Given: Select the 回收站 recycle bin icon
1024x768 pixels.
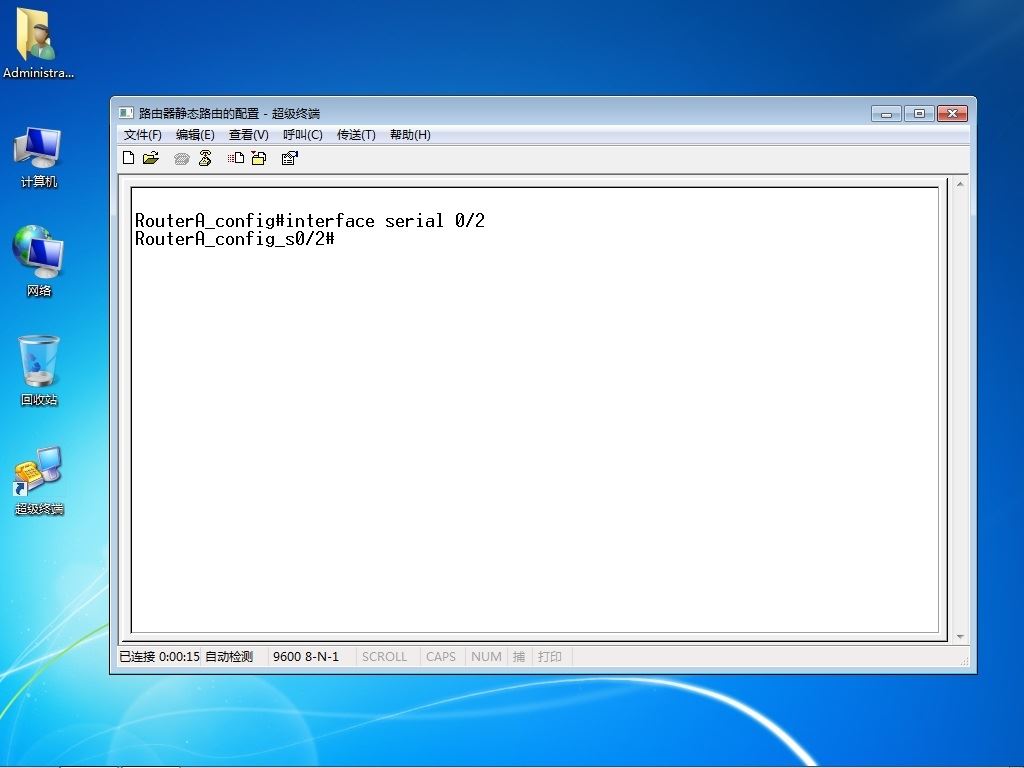Looking at the screenshot, I should [x=39, y=371].
